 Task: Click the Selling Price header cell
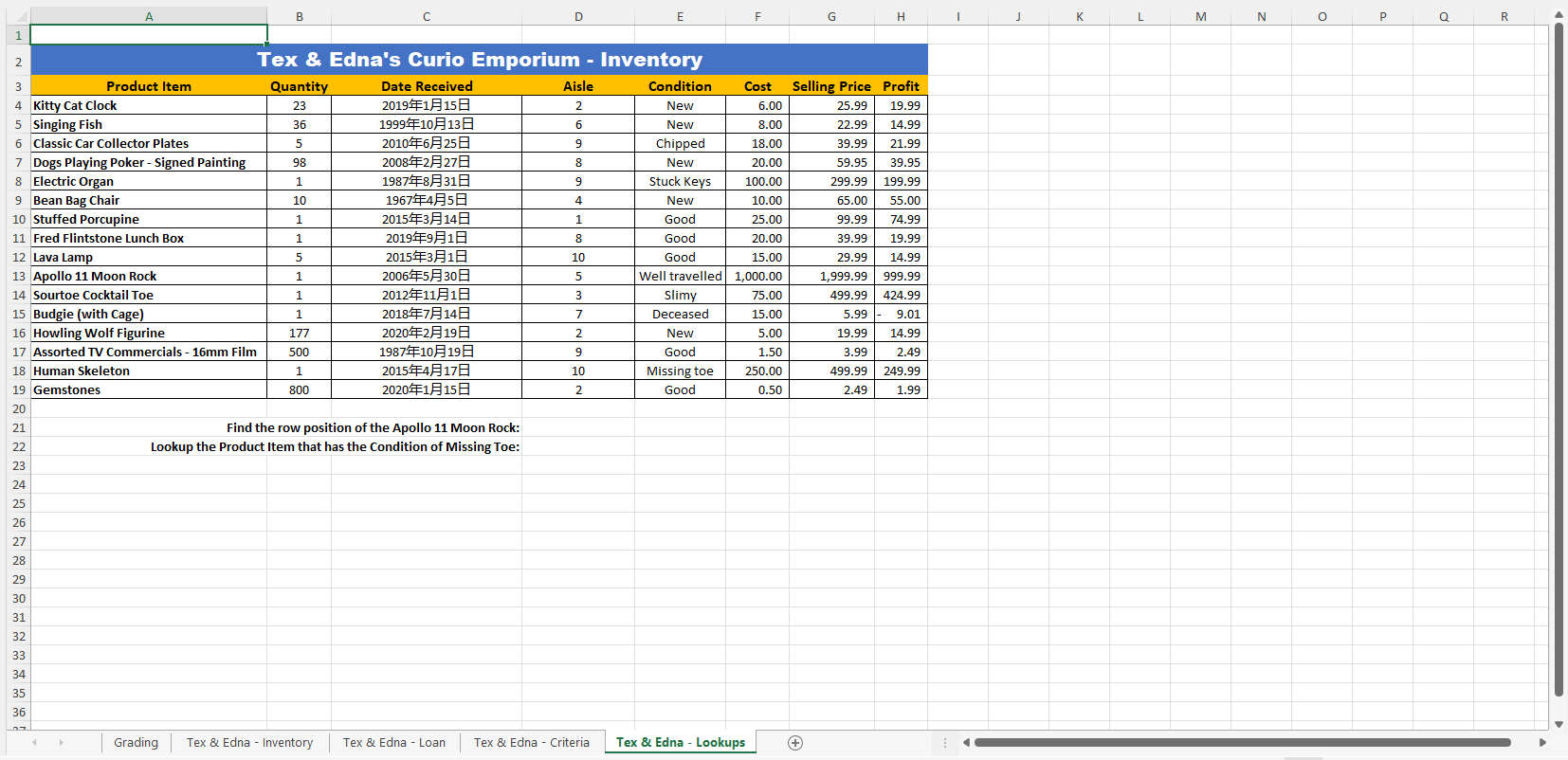(831, 86)
